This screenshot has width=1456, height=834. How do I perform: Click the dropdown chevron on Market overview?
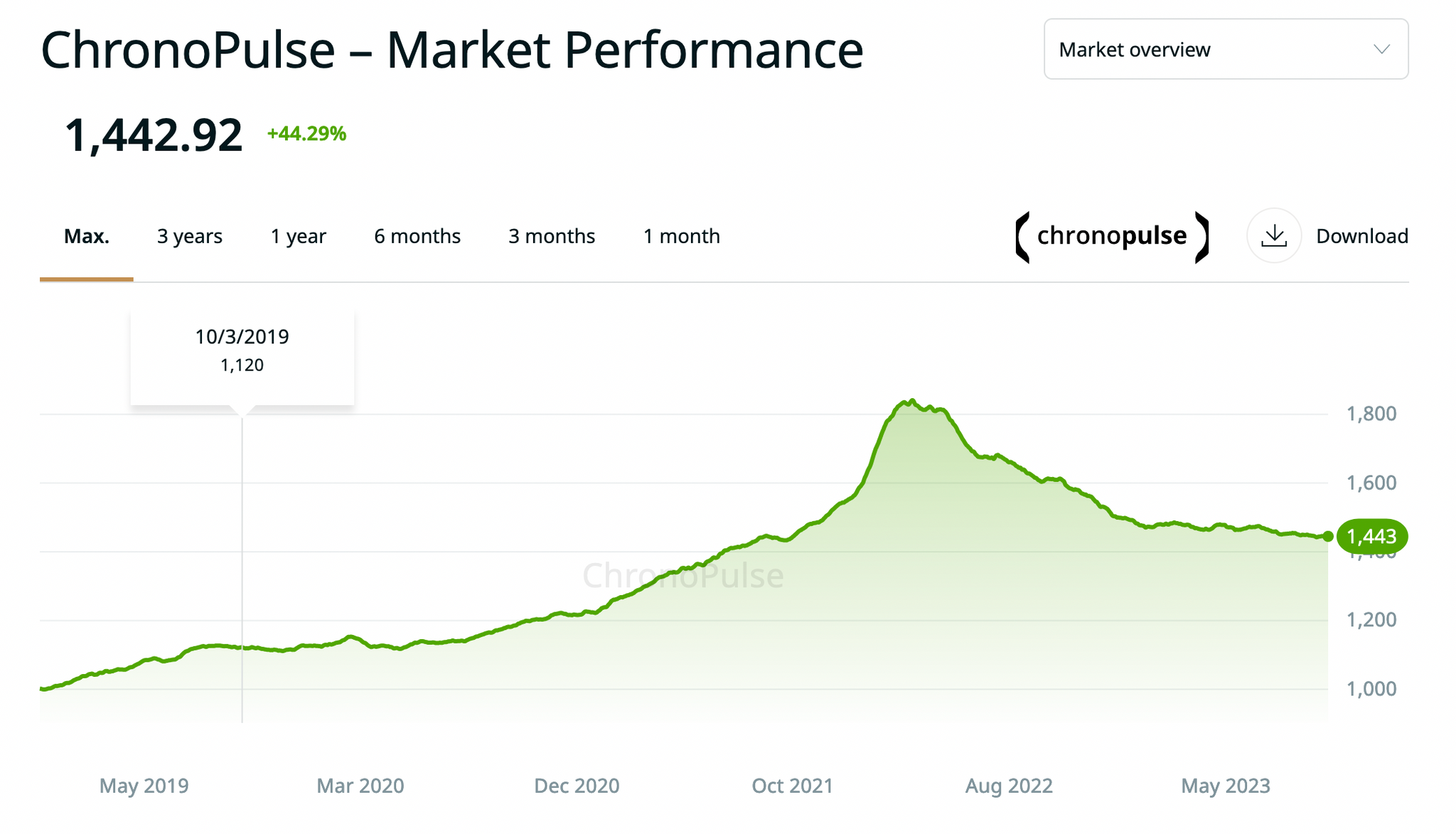tap(1381, 49)
